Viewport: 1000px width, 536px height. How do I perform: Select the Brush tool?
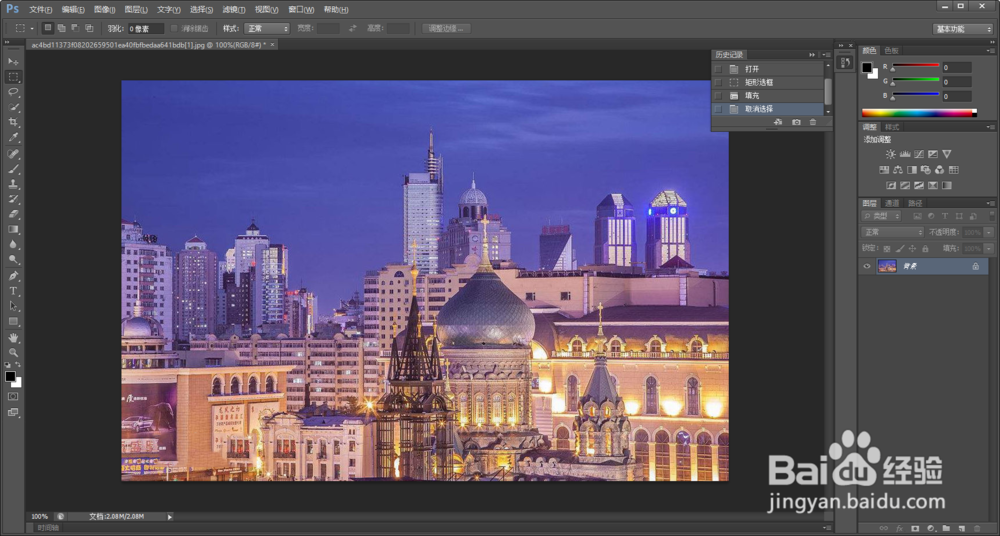click(13, 170)
